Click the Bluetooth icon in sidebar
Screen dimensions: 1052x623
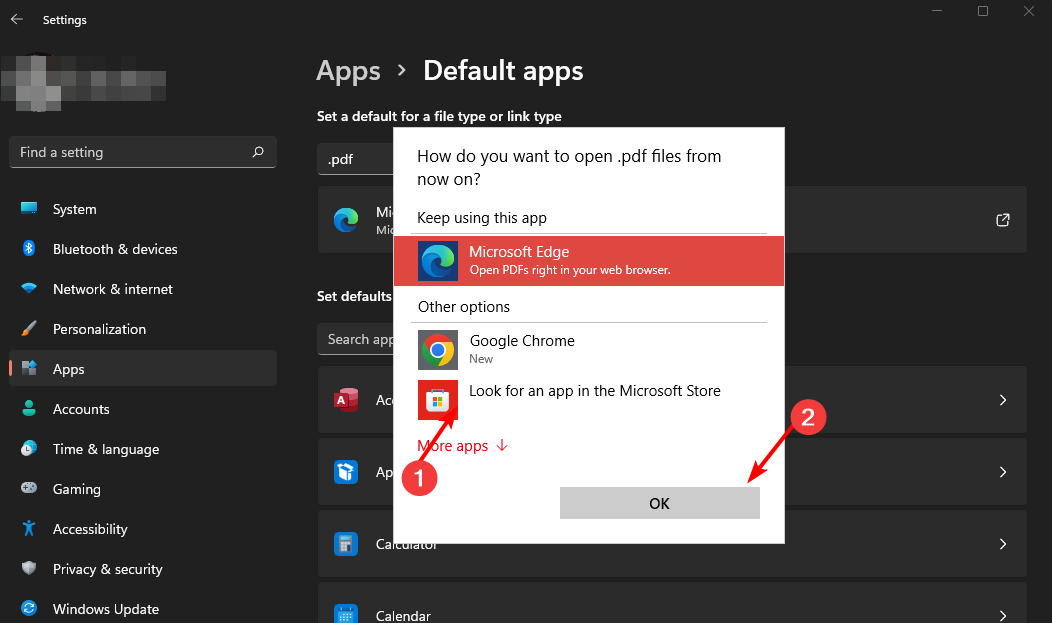click(29, 249)
